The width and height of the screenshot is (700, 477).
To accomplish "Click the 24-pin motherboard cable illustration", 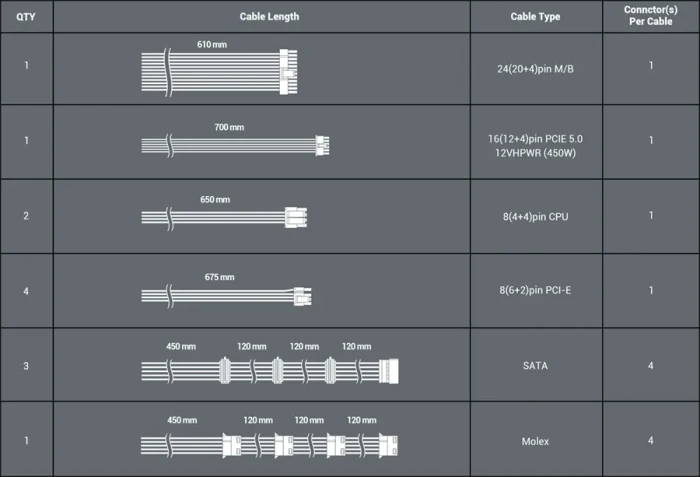I will point(219,71).
